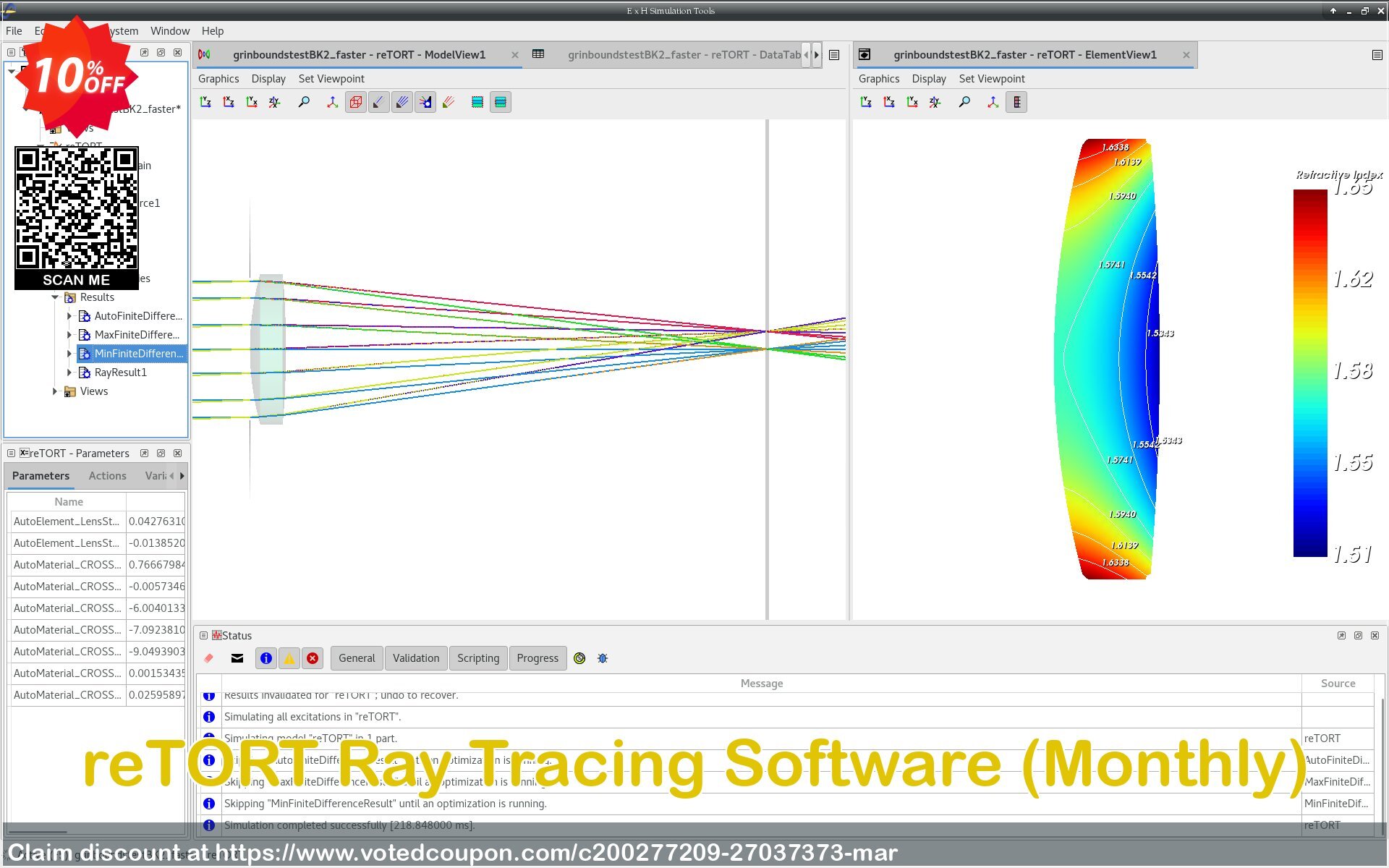This screenshot has height=868, width=1389.
Task: Toggle the color legend bar button
Action: (x=1016, y=102)
